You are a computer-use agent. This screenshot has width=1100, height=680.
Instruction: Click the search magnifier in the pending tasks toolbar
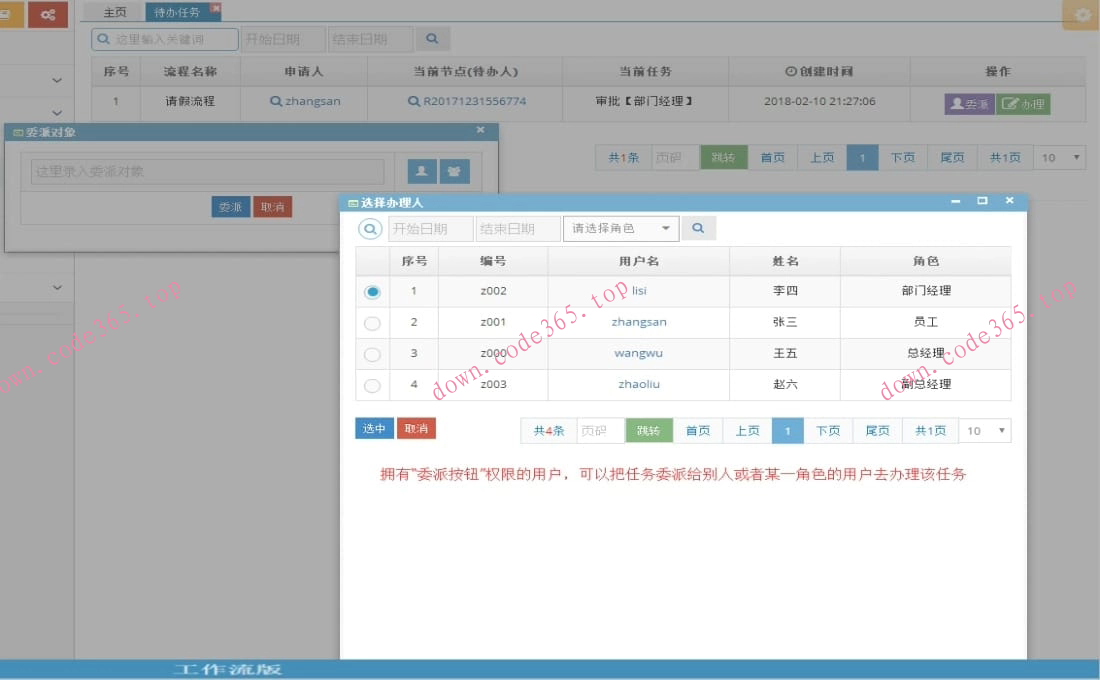point(433,38)
